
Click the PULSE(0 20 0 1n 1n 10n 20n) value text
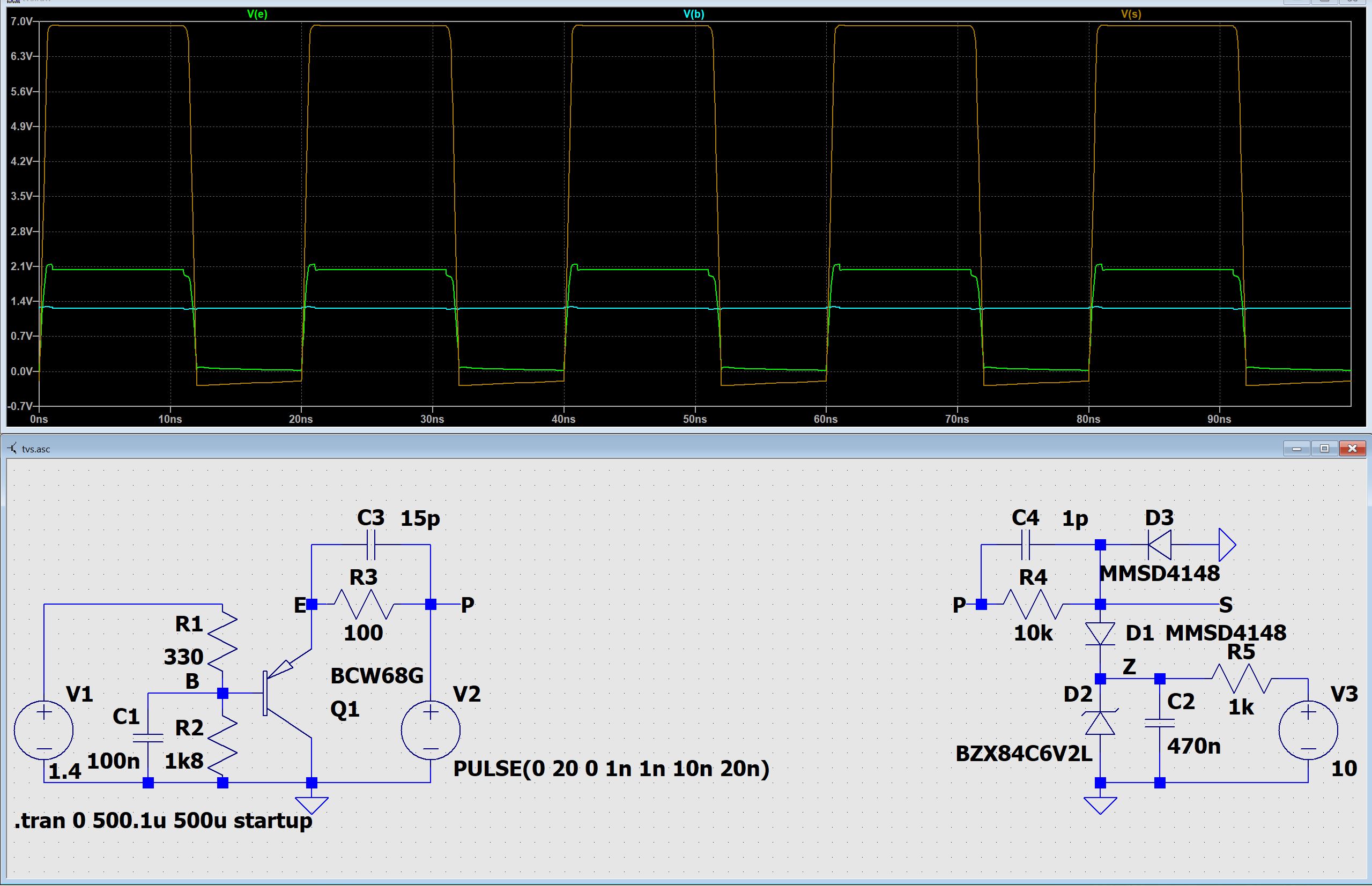pyautogui.click(x=611, y=769)
